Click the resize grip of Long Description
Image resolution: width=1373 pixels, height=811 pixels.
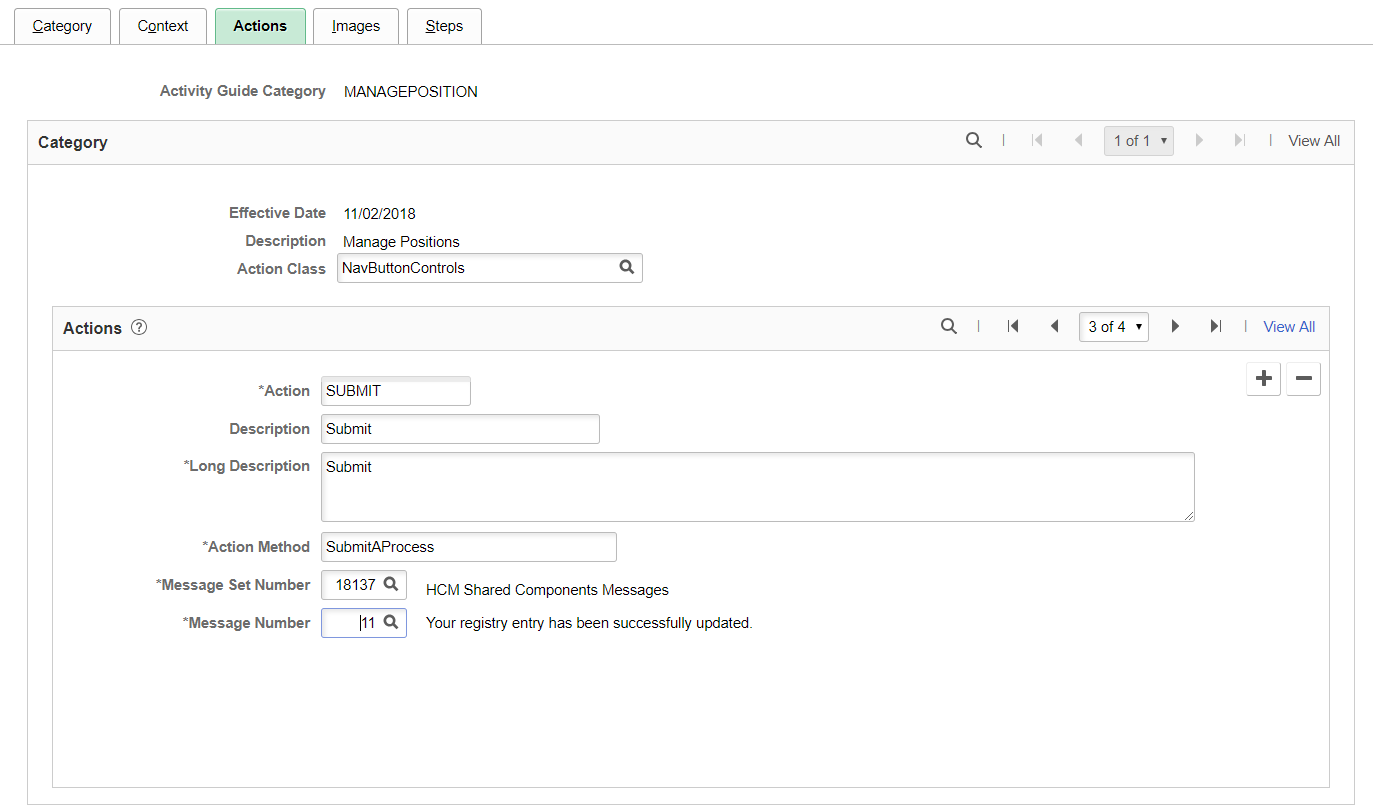tap(1189, 516)
